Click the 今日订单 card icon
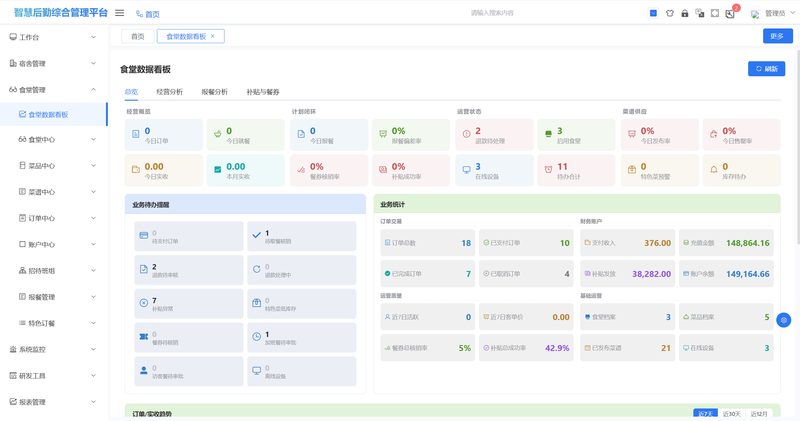This screenshot has height=421, width=800. (136, 134)
